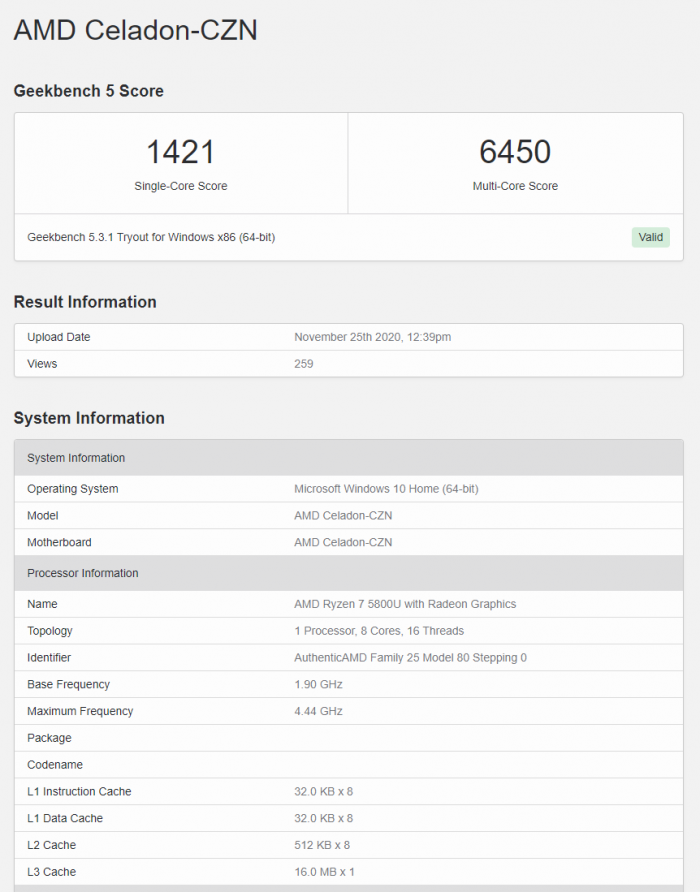Image resolution: width=700 pixels, height=892 pixels.
Task: Click the Geekbench 5.3.1 Tryout version text
Action: [x=151, y=237]
